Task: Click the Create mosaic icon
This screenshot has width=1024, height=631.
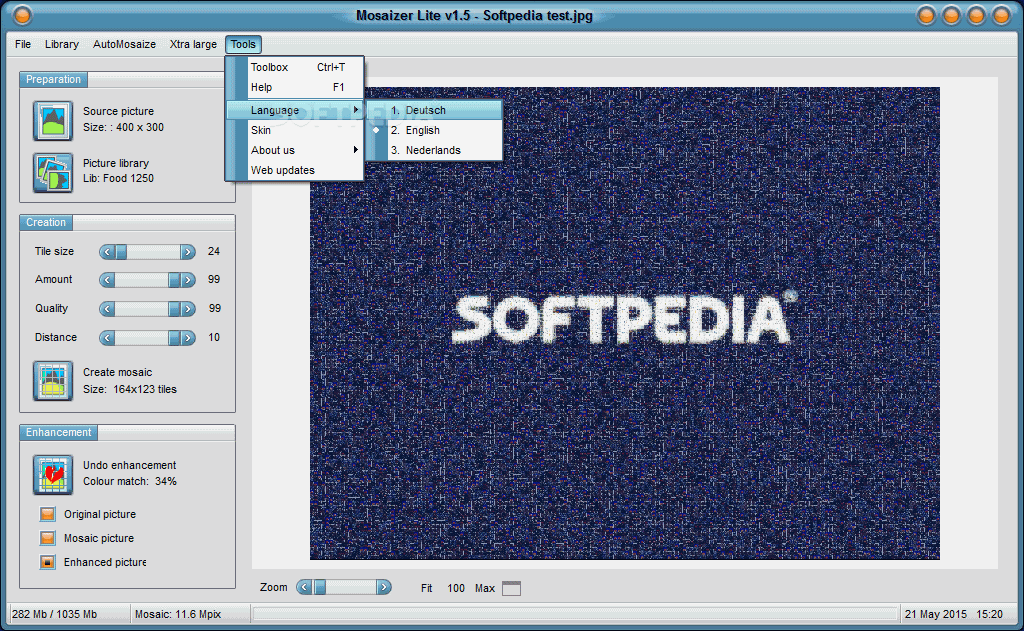Action: click(53, 381)
